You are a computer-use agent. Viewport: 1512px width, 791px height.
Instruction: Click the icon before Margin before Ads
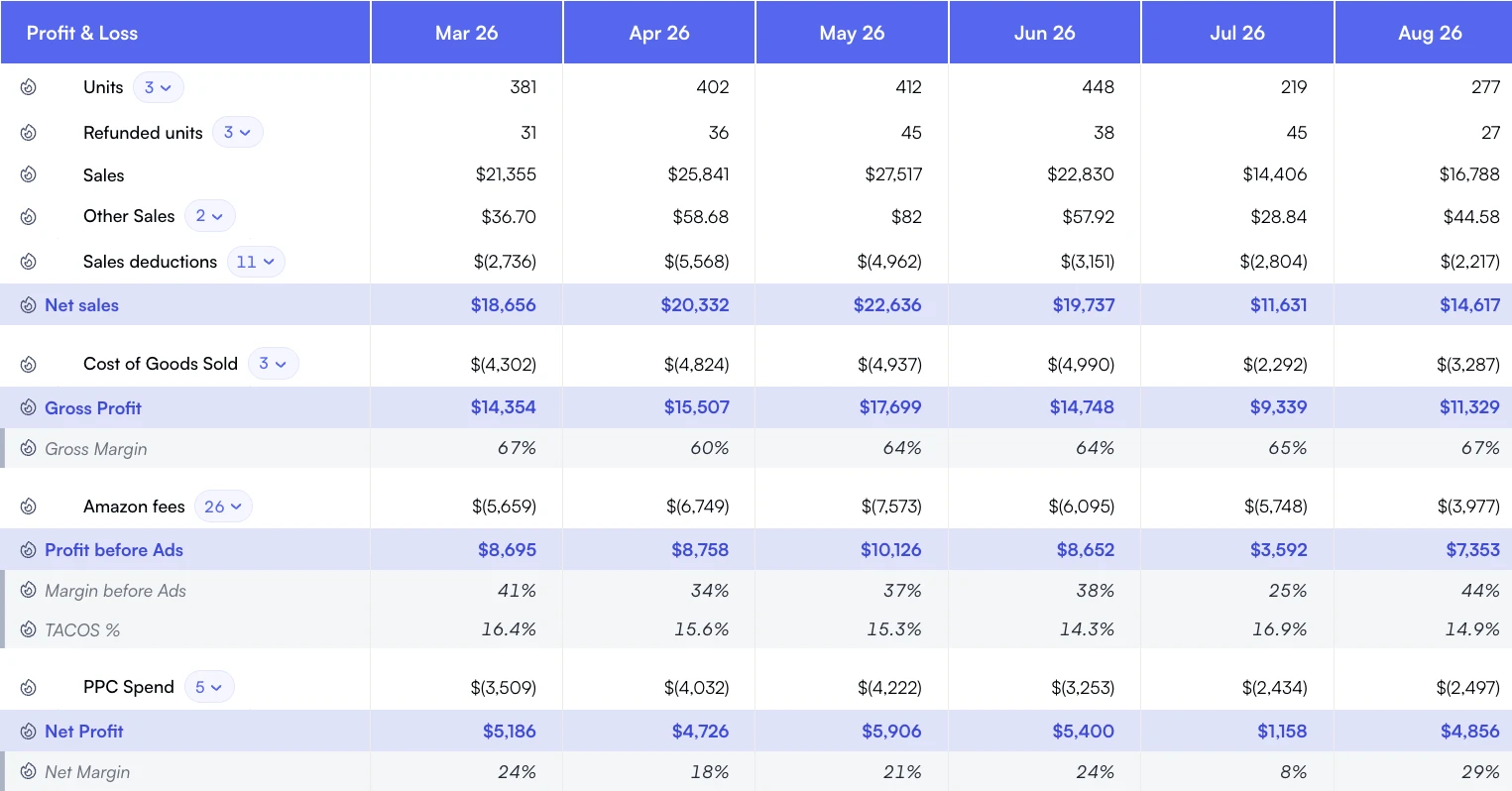click(x=29, y=591)
